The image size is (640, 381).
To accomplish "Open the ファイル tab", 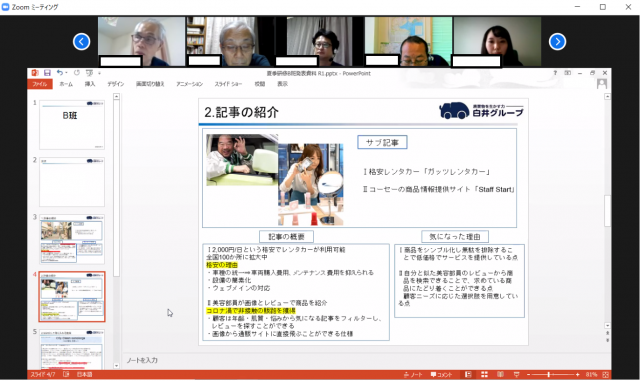I will click(40, 84).
